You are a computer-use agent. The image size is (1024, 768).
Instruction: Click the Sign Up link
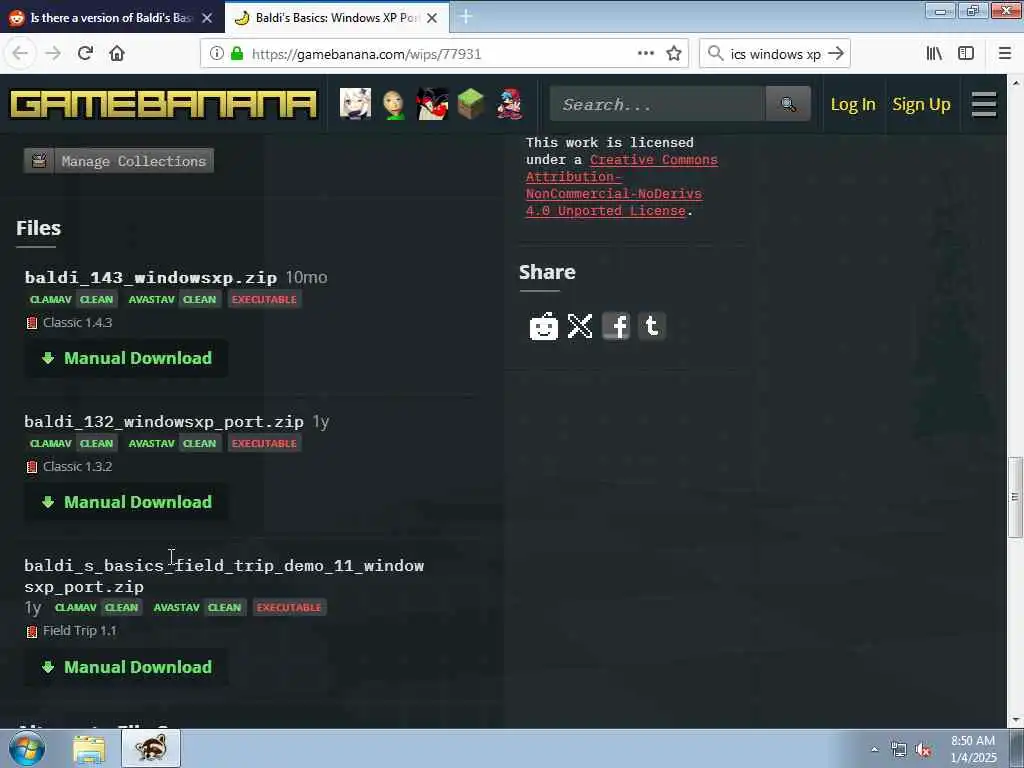[x=921, y=104]
